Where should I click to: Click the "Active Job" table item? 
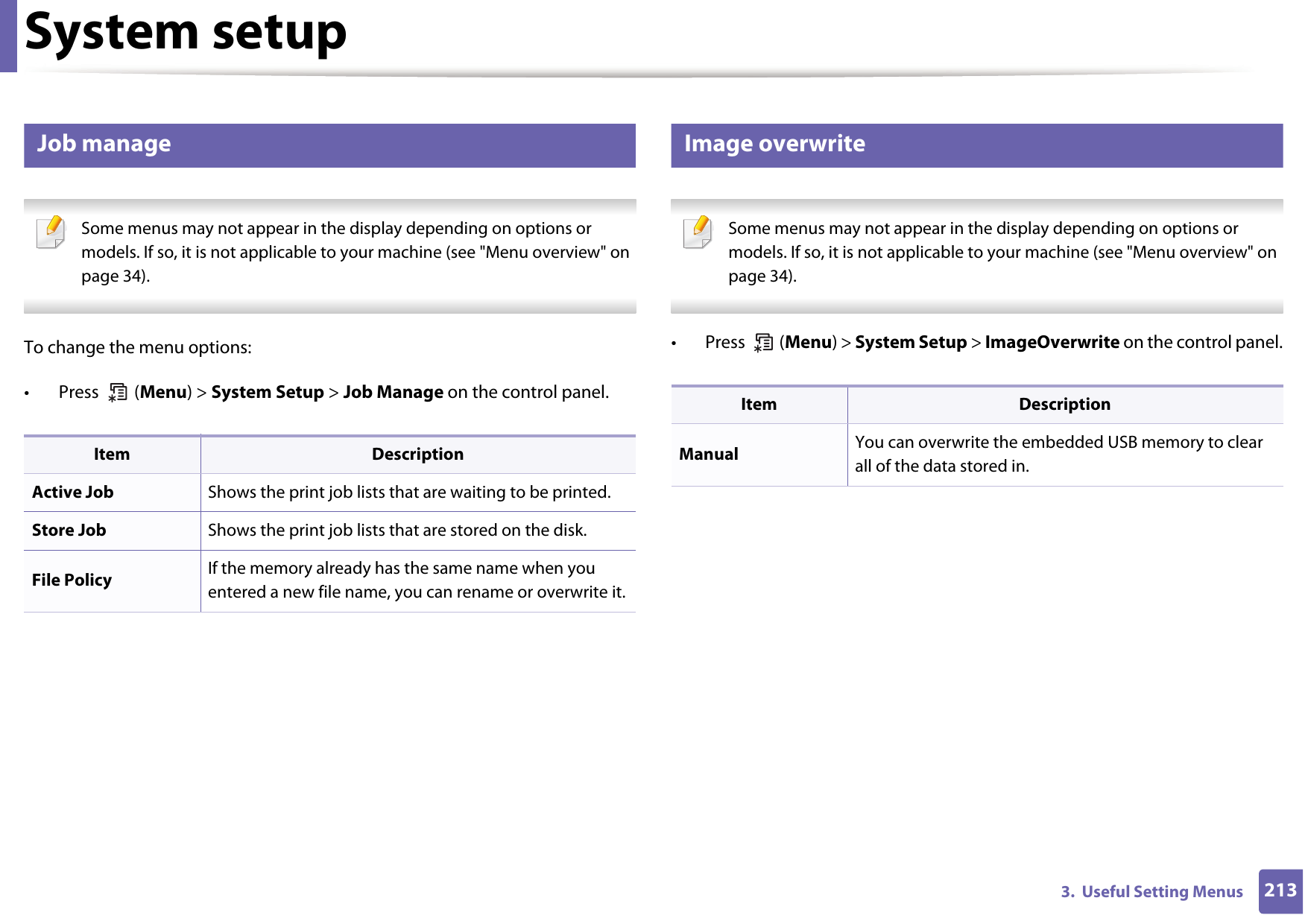(x=73, y=493)
